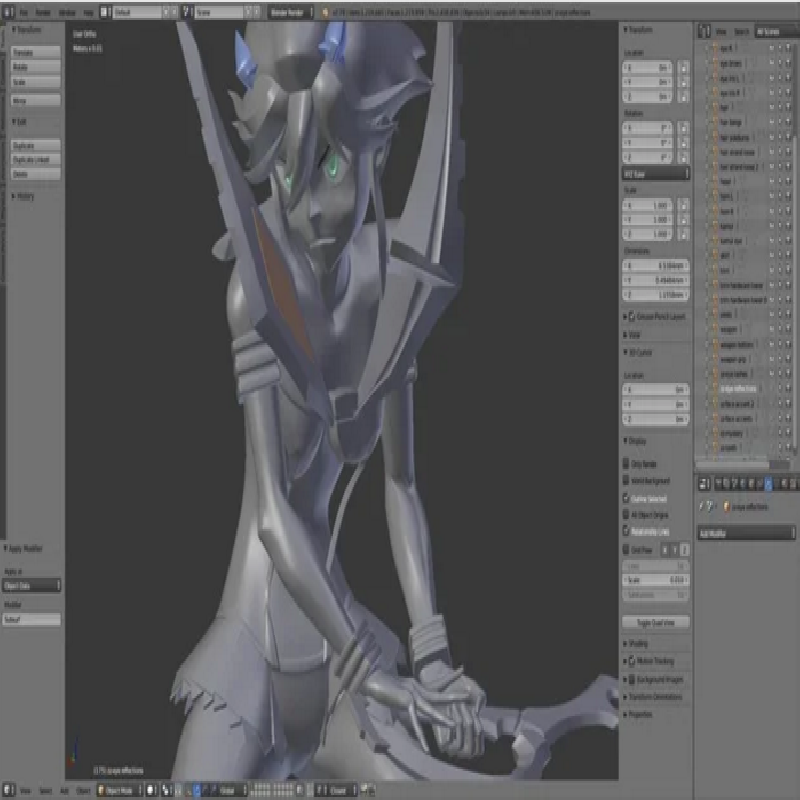Viewport: 800px width, 800px height.
Task: Click the screen layout browse icon beside Default
Action: [x=105, y=12]
